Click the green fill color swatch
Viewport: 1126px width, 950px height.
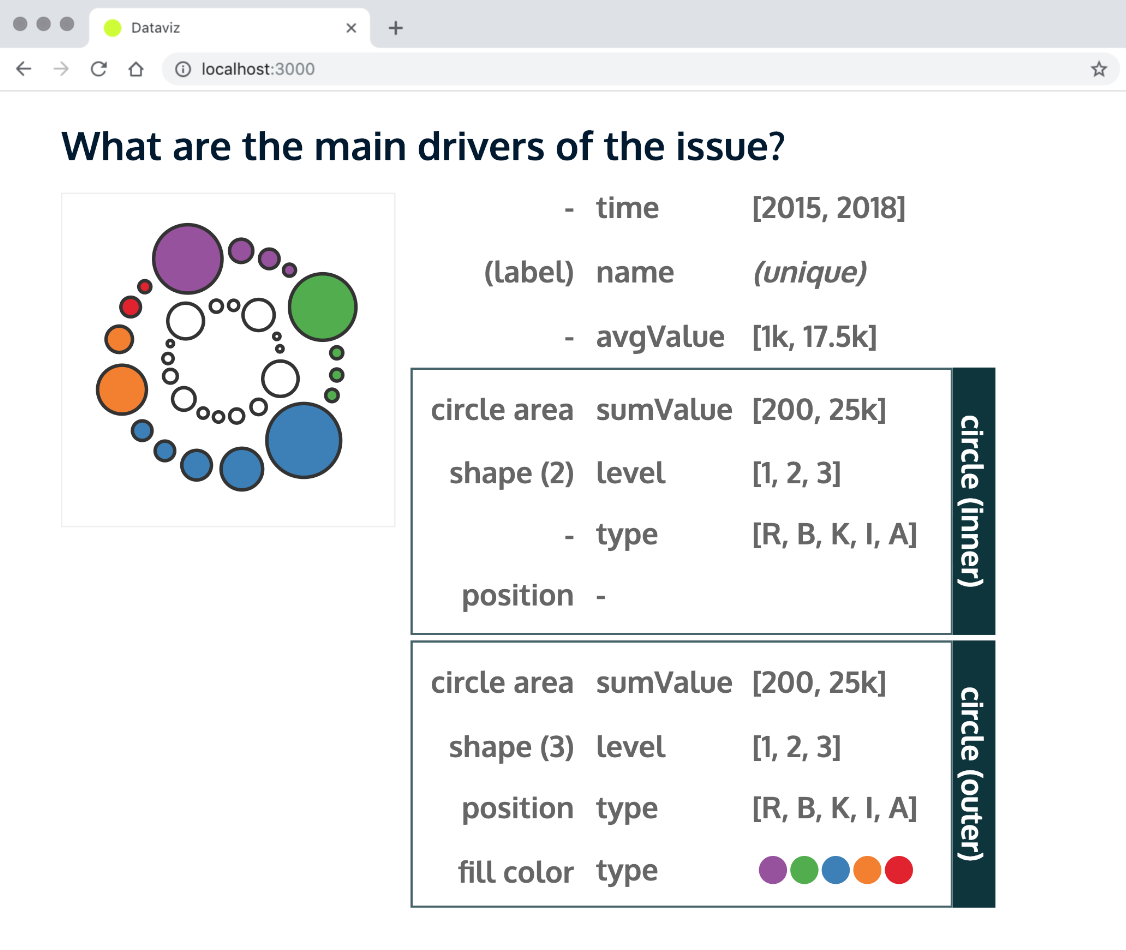coord(804,870)
